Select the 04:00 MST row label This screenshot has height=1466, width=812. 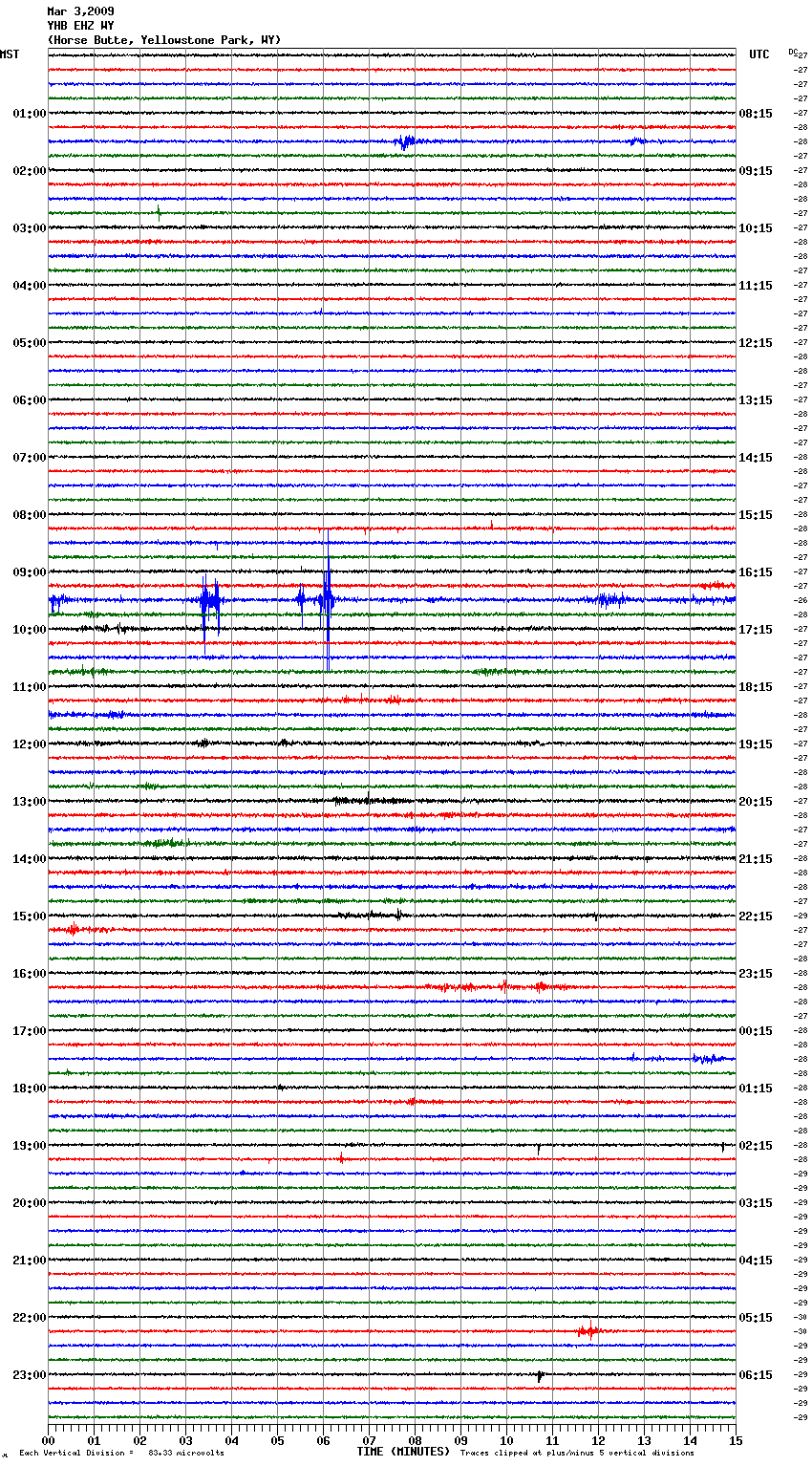point(30,286)
